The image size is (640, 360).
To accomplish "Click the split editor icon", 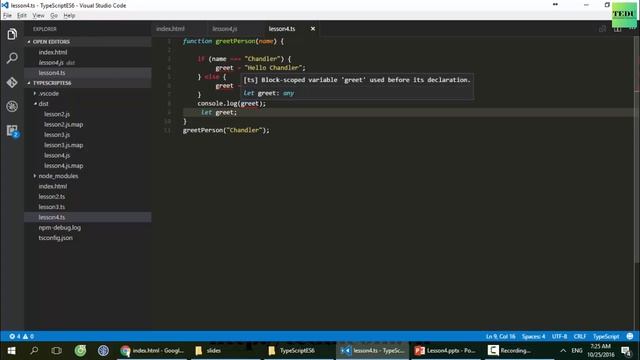I will tap(617, 29).
